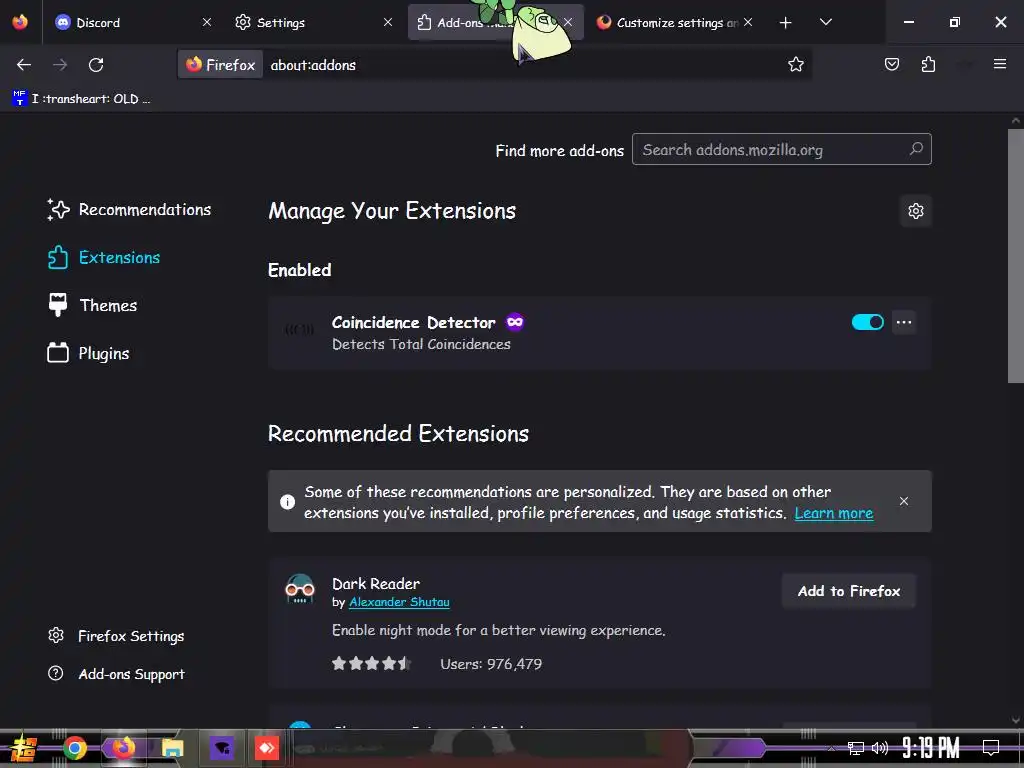This screenshot has width=1024, height=768.
Task: Open the Pocket save icon
Action: coord(891,65)
